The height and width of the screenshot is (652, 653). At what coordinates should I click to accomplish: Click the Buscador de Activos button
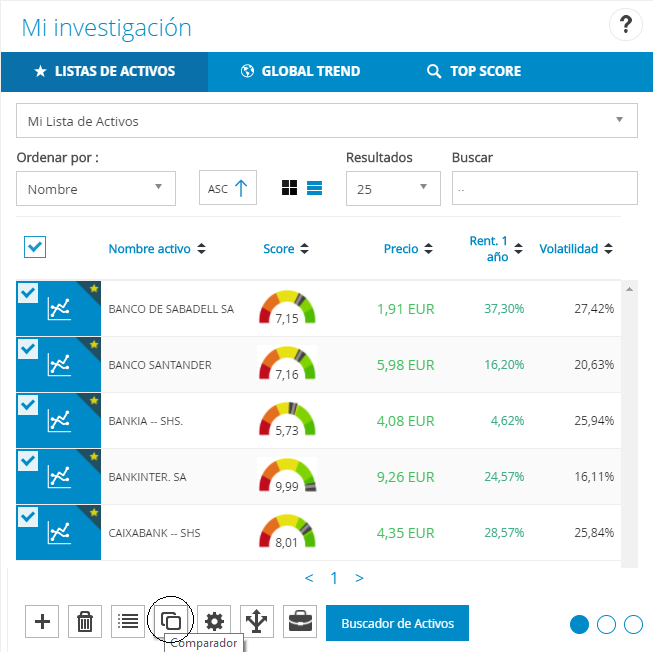point(397,623)
